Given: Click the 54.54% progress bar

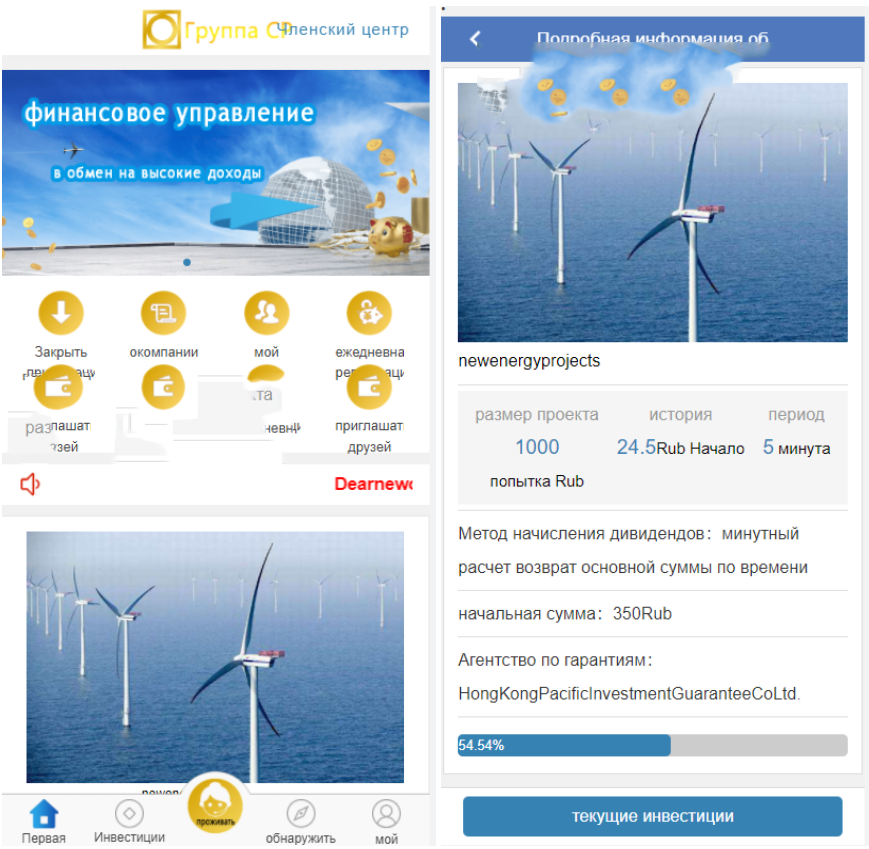Looking at the screenshot, I should (652, 745).
